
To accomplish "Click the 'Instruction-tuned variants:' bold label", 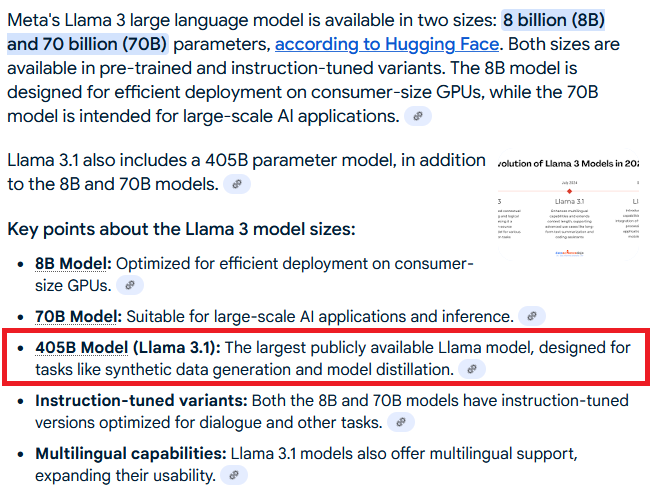I will click(x=141, y=401).
